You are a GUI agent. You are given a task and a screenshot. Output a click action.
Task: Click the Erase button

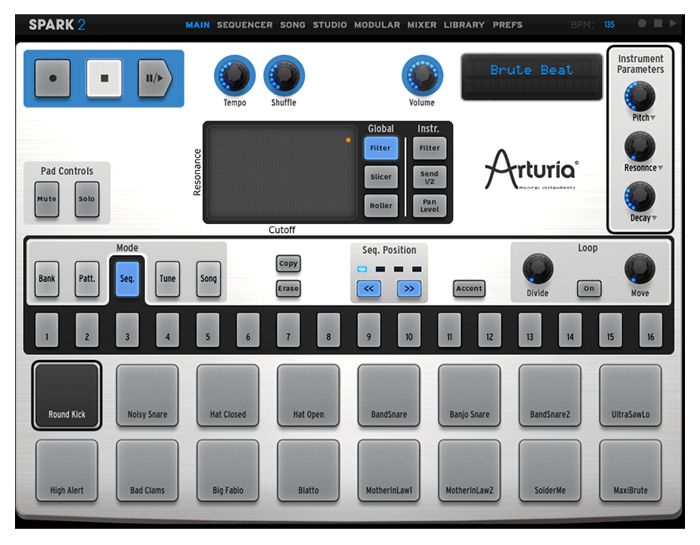click(x=288, y=288)
